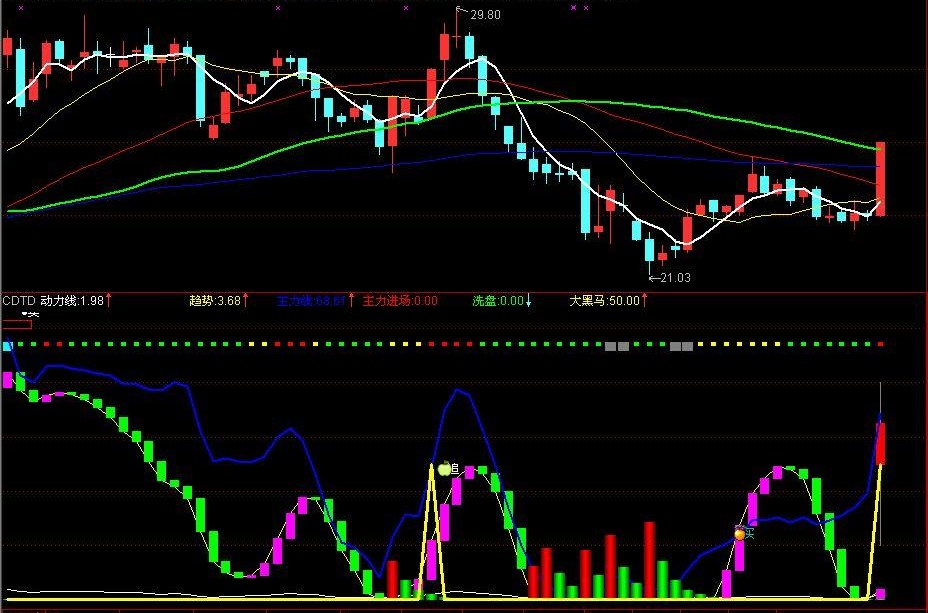Select the CDTD indicator name
The height and width of the screenshot is (613, 928).
pos(19,301)
